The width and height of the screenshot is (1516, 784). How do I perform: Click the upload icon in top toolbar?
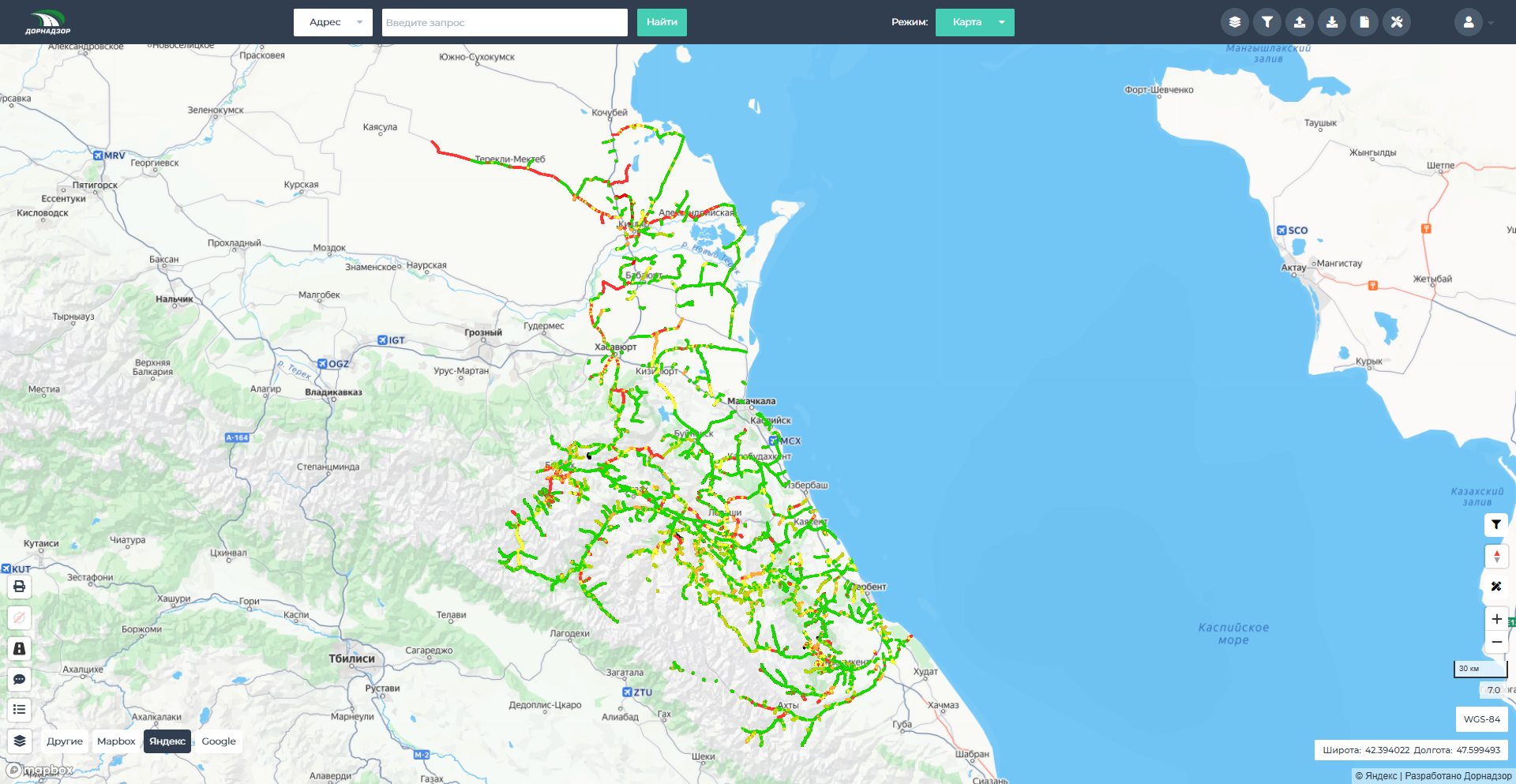click(x=1300, y=22)
